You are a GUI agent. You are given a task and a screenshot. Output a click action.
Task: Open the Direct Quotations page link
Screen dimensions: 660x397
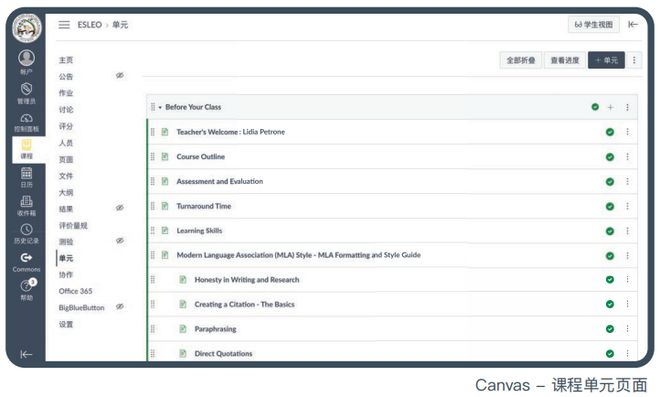click(x=224, y=354)
